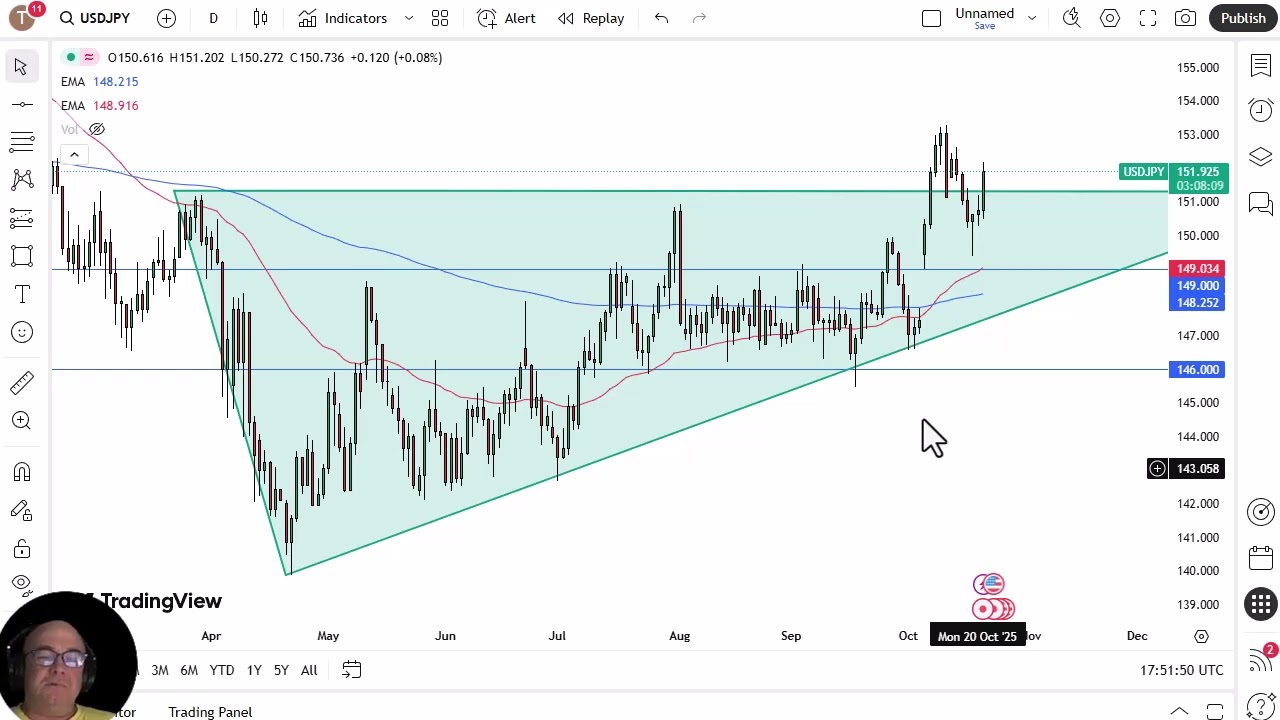Open the Alerts clock panel icon
This screenshot has height=720, width=1280.
1260,109
